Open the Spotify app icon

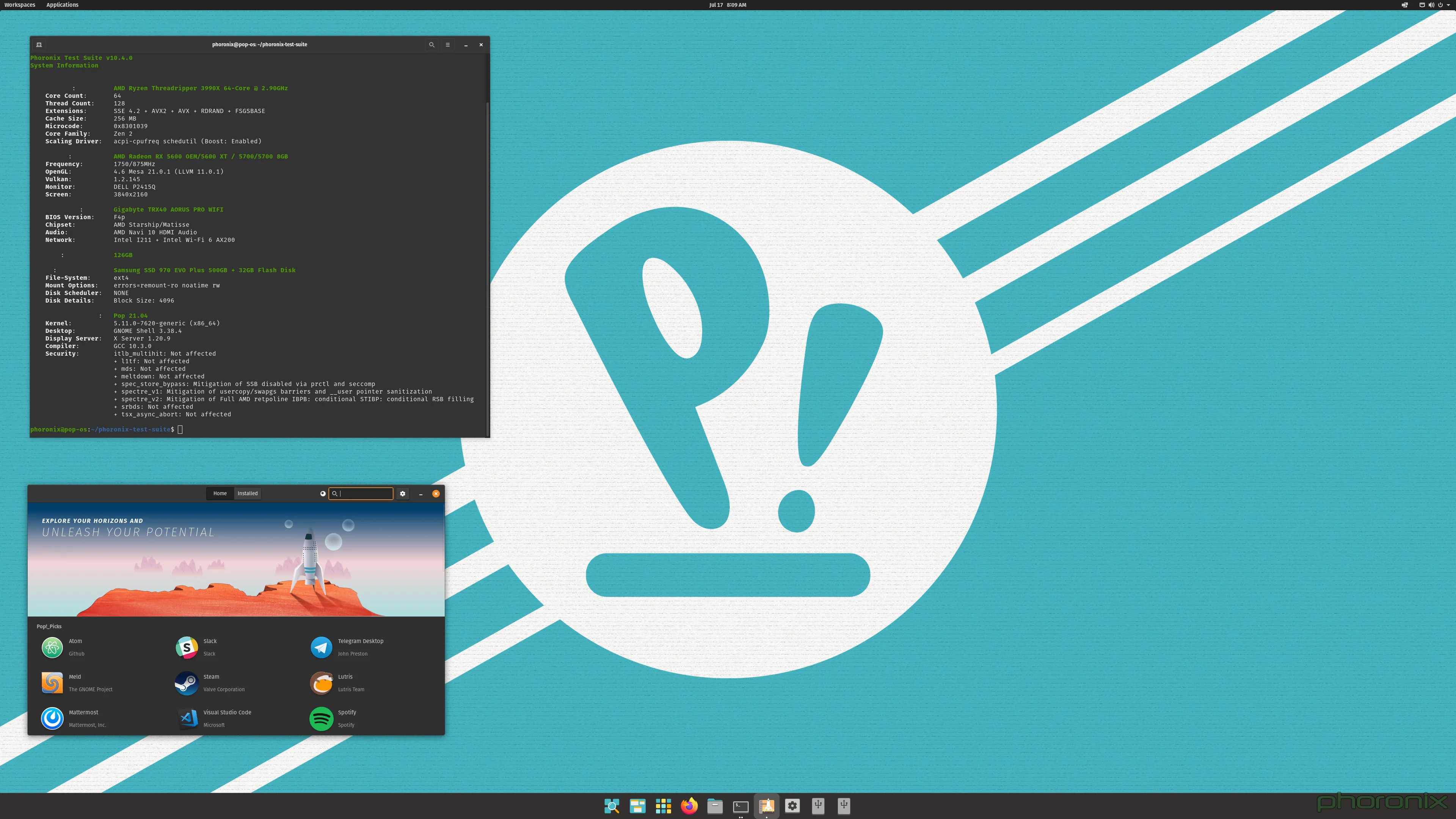click(322, 719)
